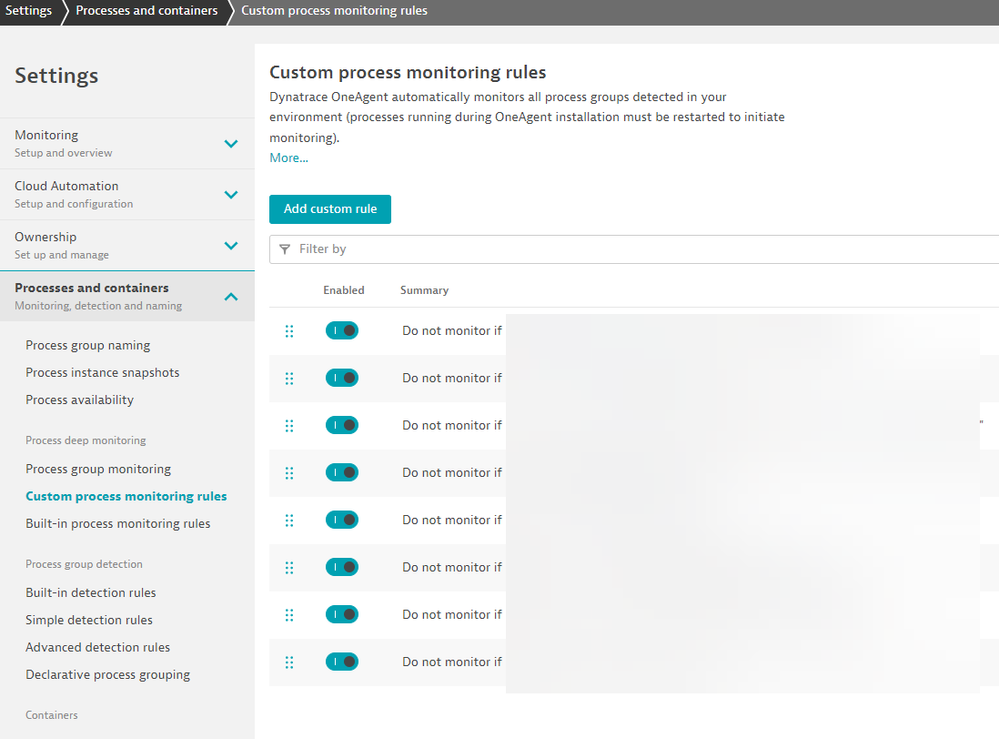The height and width of the screenshot is (739, 999).
Task: Click drag handle icon of fifth rule
Action: click(x=289, y=520)
